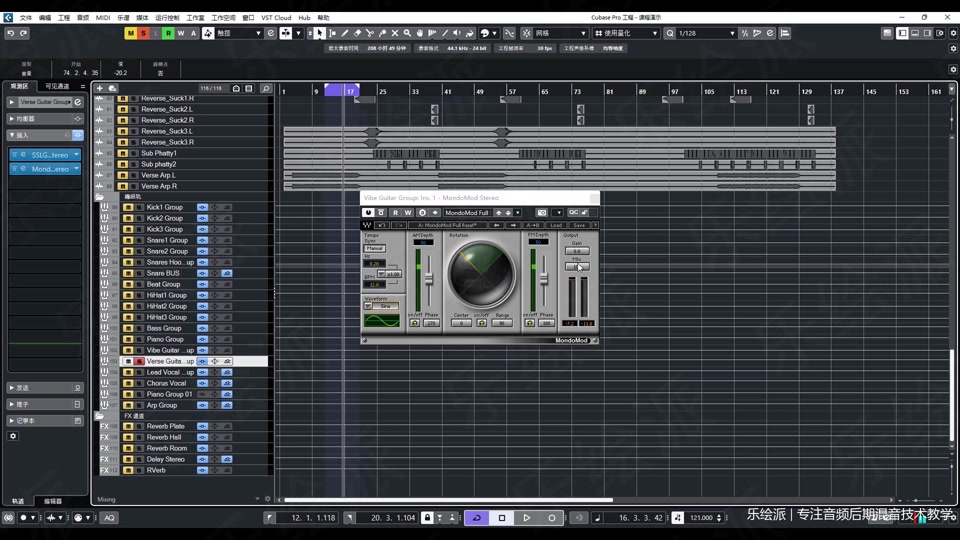Open the quantize preset 1/128 dropdown
This screenshot has width=960, height=540.
coord(706,33)
